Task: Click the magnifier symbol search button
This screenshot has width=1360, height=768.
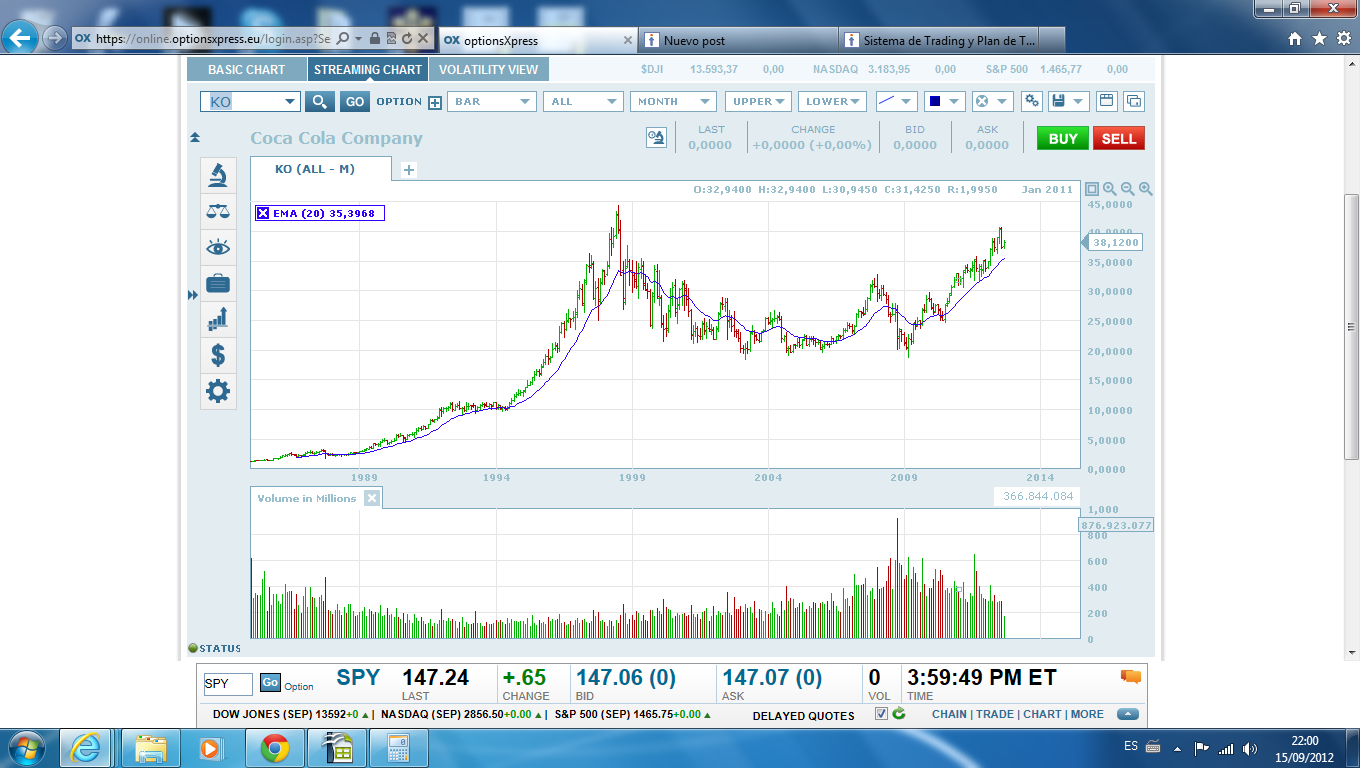Action: click(320, 101)
